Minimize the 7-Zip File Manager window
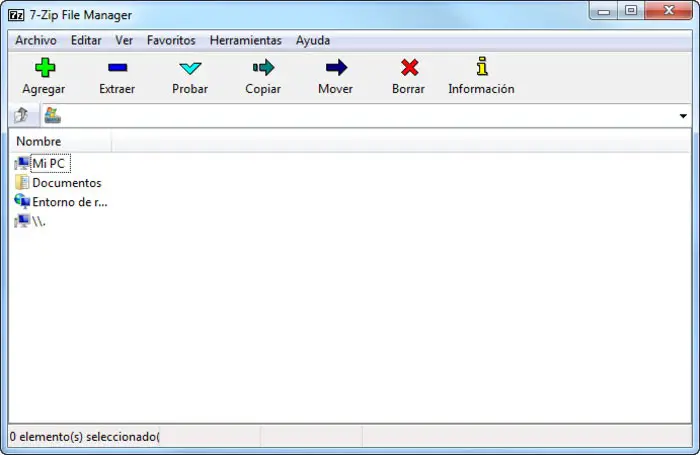 [x=604, y=11]
